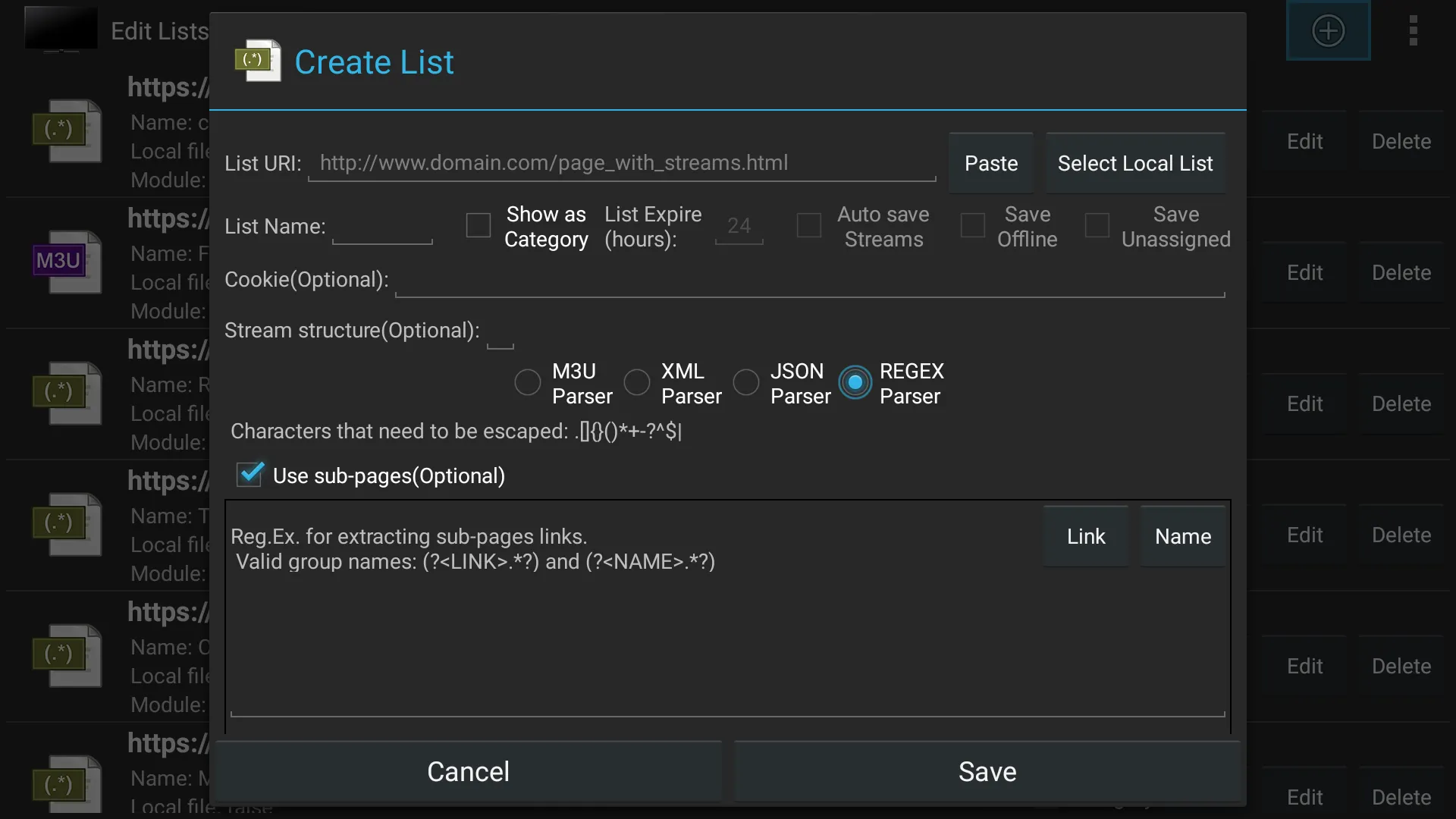
Task: Click the Create List regex file icon
Action: 258,61
